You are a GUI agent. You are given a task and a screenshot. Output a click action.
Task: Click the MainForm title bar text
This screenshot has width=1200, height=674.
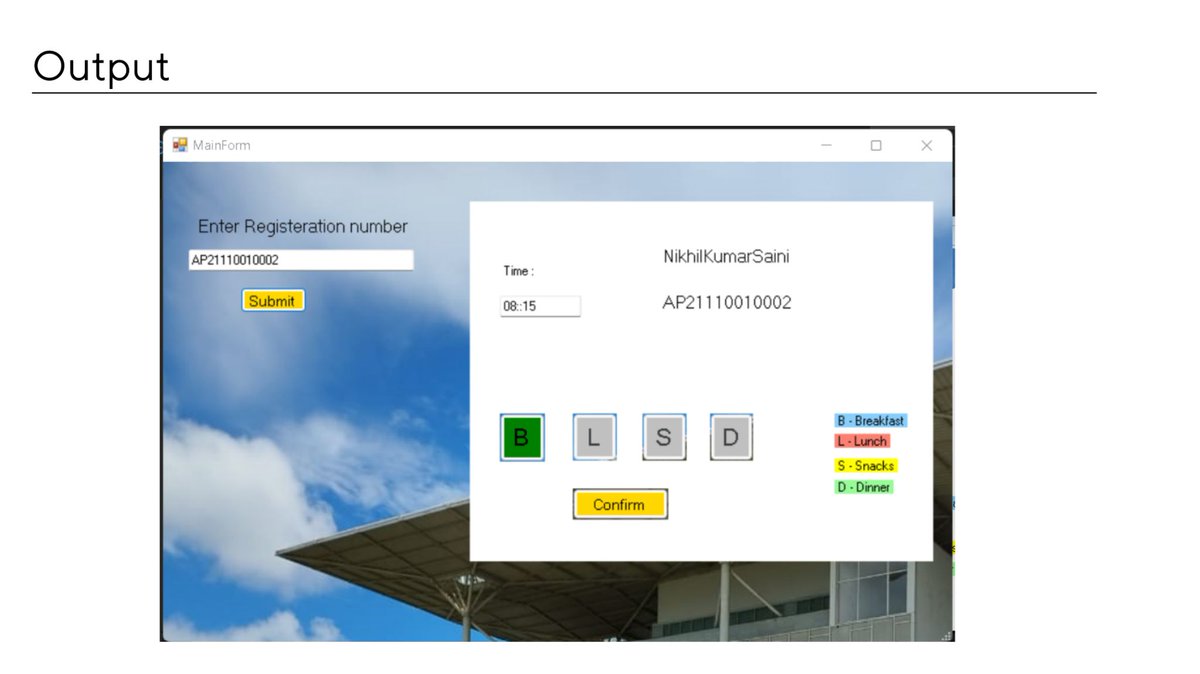pos(222,145)
